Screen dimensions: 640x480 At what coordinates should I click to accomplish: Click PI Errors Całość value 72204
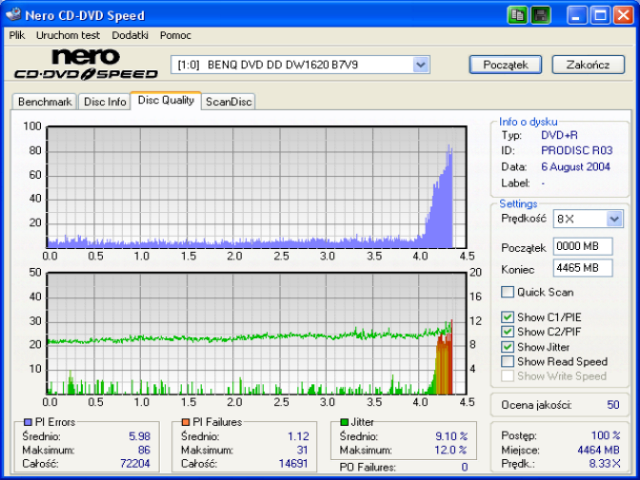pos(135,464)
